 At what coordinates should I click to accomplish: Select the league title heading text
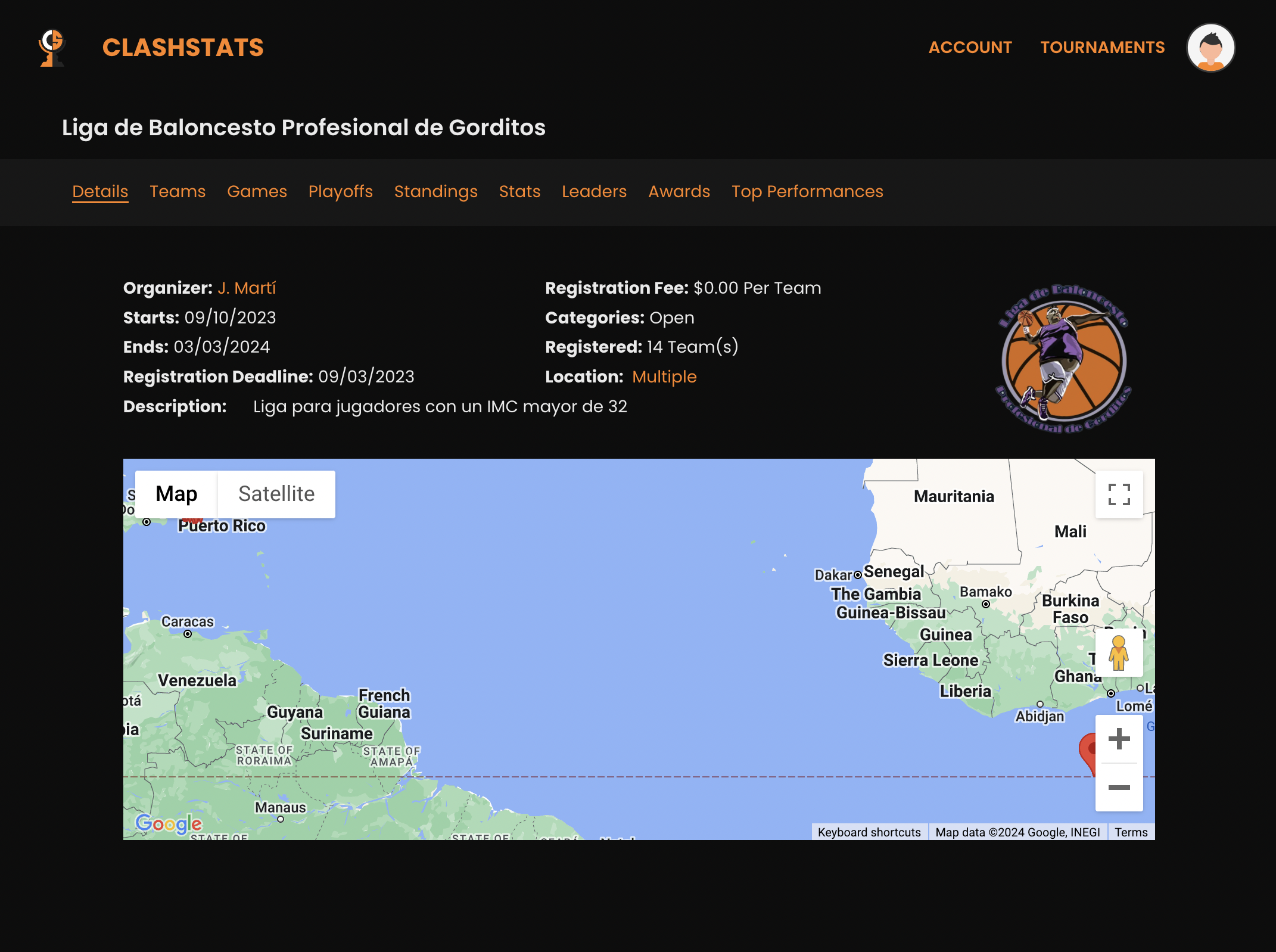tap(304, 127)
